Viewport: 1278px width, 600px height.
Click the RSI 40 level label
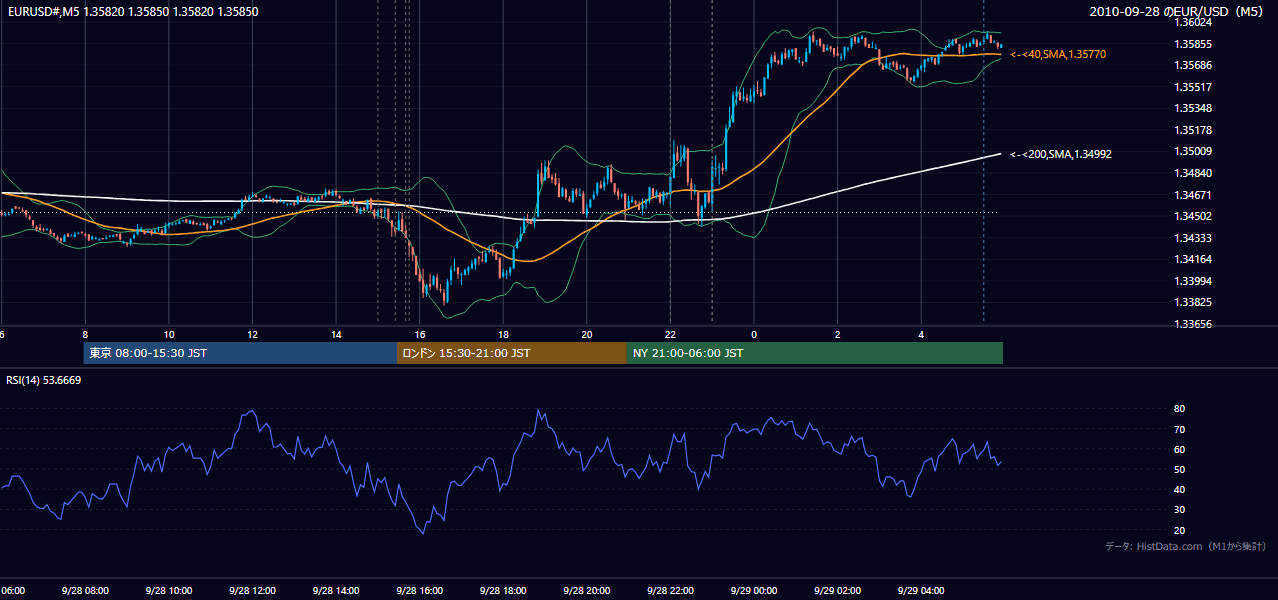tap(1179, 489)
